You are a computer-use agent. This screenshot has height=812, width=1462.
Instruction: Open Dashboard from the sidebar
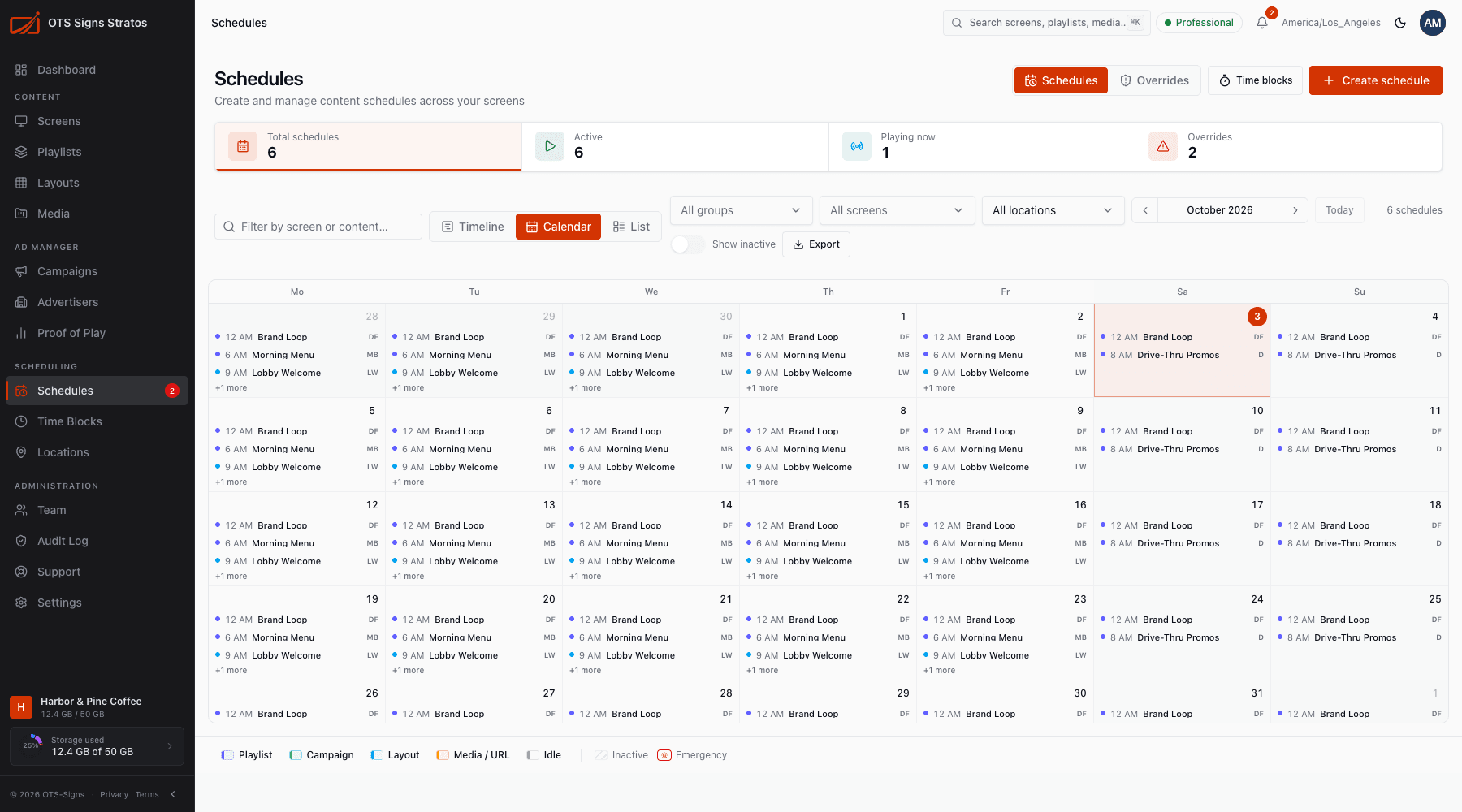[x=97, y=70]
